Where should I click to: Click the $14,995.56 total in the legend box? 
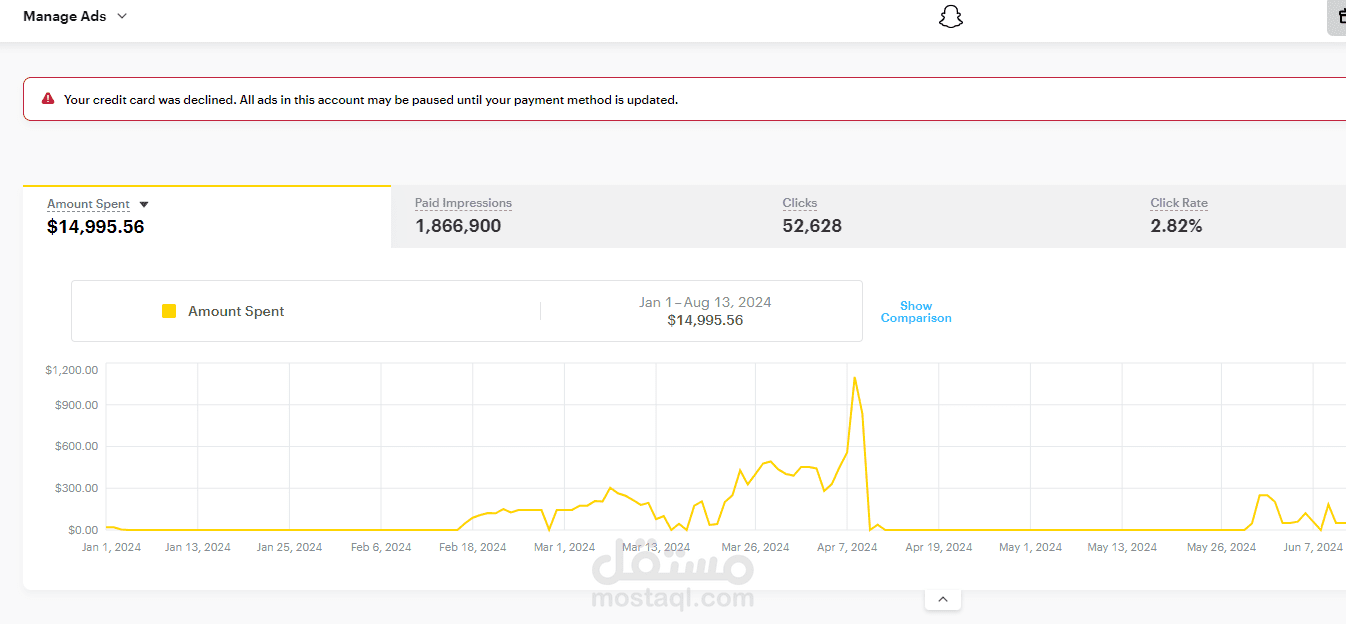(x=705, y=321)
